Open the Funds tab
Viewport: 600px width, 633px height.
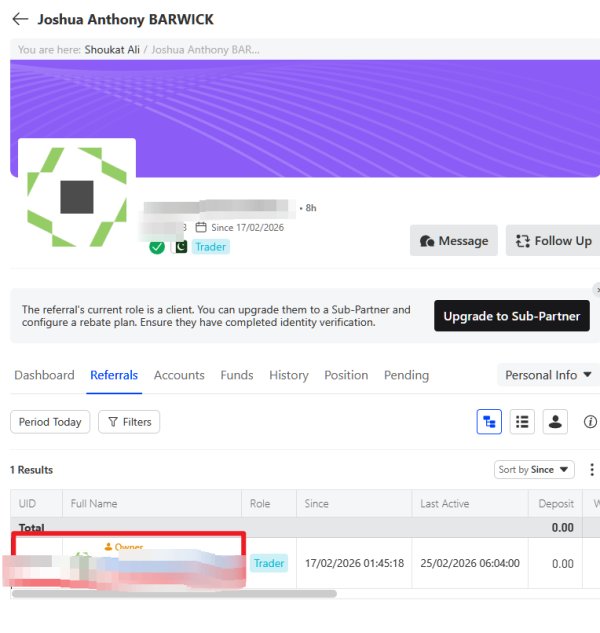237,375
